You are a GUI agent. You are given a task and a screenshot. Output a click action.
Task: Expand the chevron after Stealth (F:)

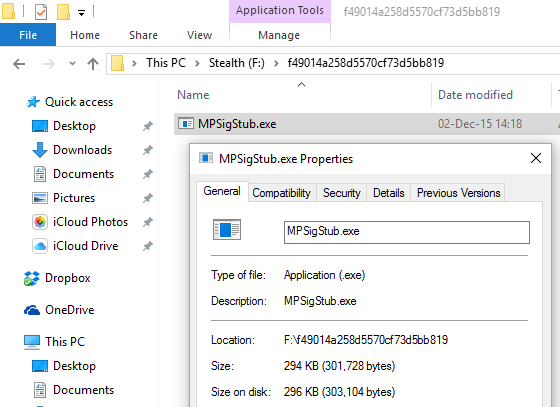coord(276,64)
